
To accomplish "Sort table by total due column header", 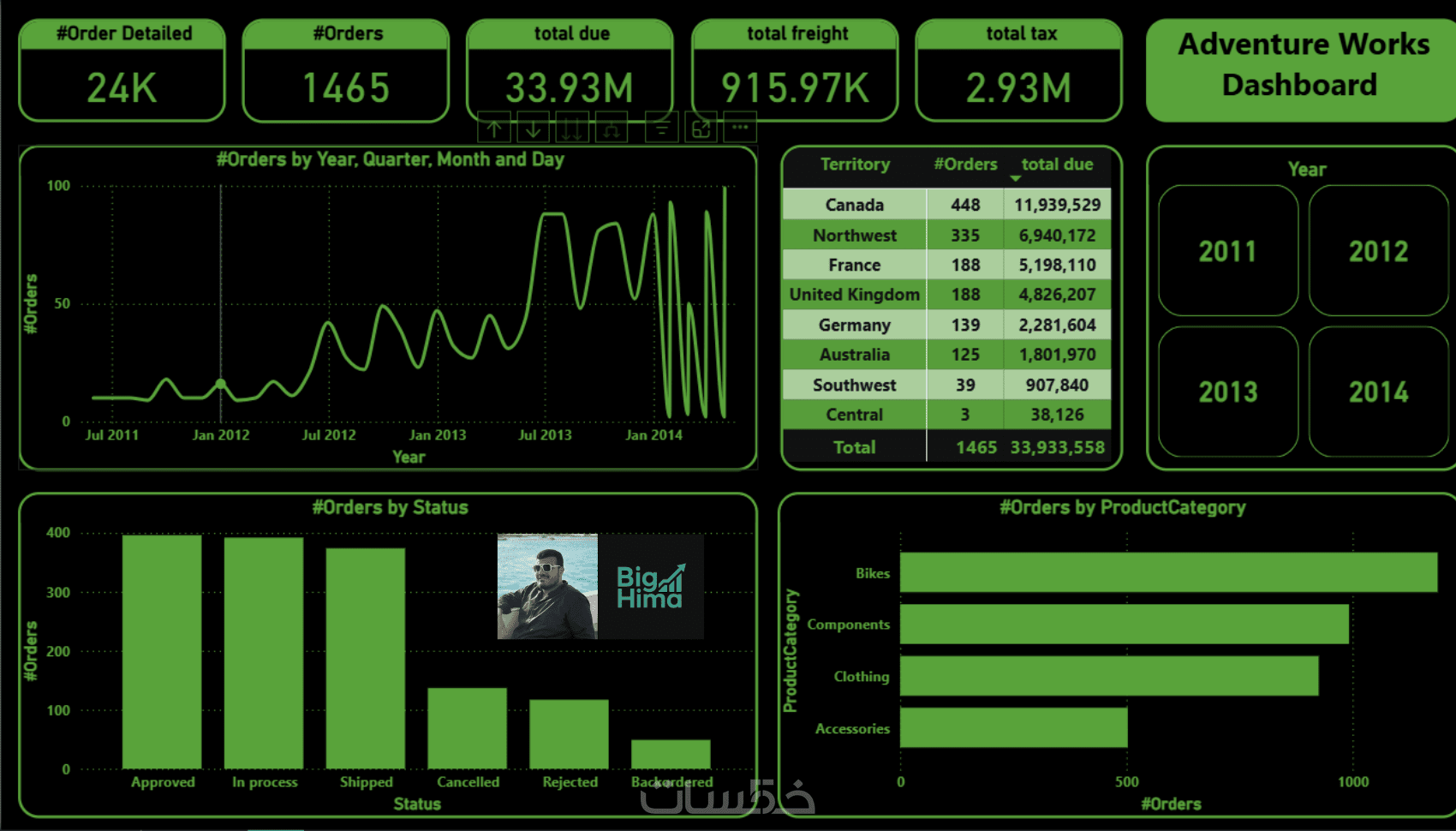I will click(x=1057, y=164).
